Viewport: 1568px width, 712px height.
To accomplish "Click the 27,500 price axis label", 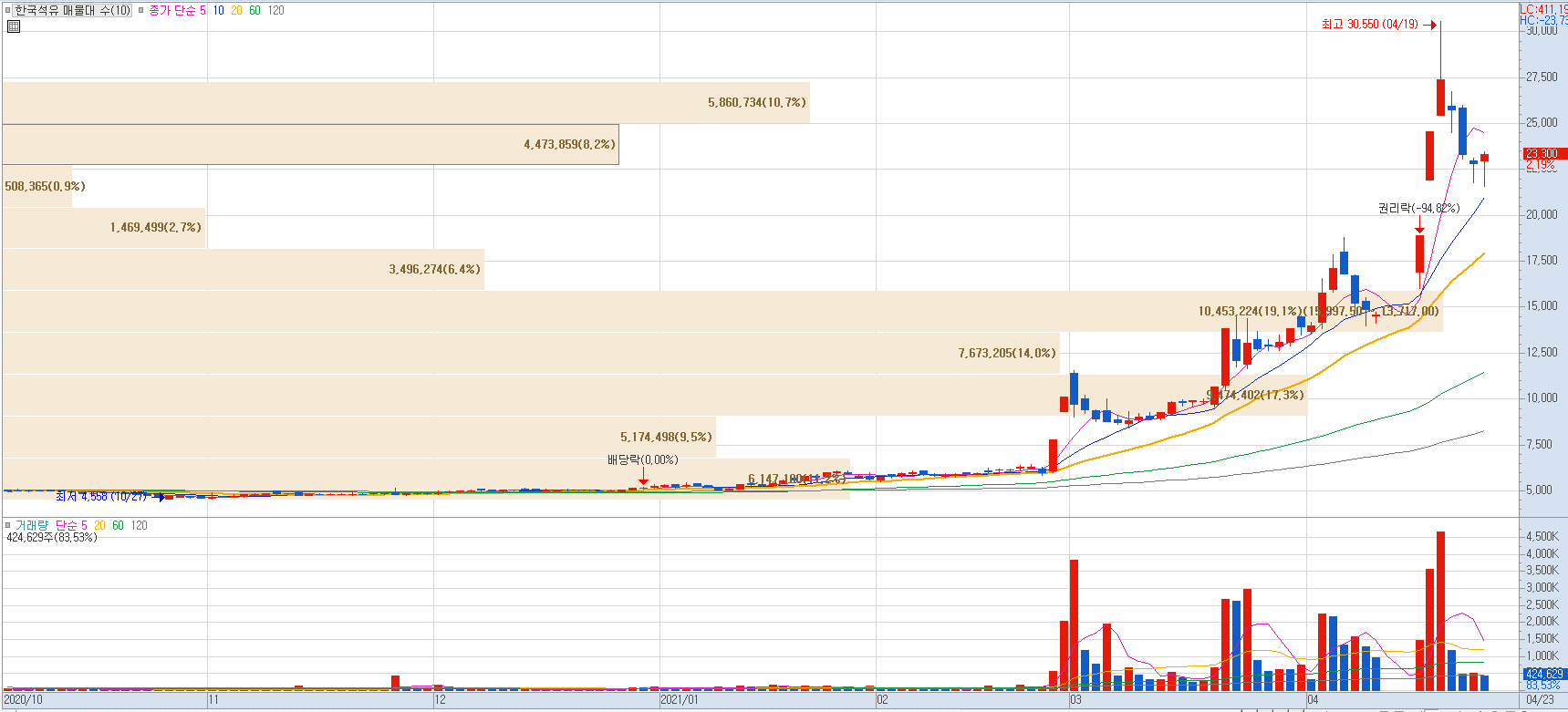I will pyautogui.click(x=1542, y=77).
